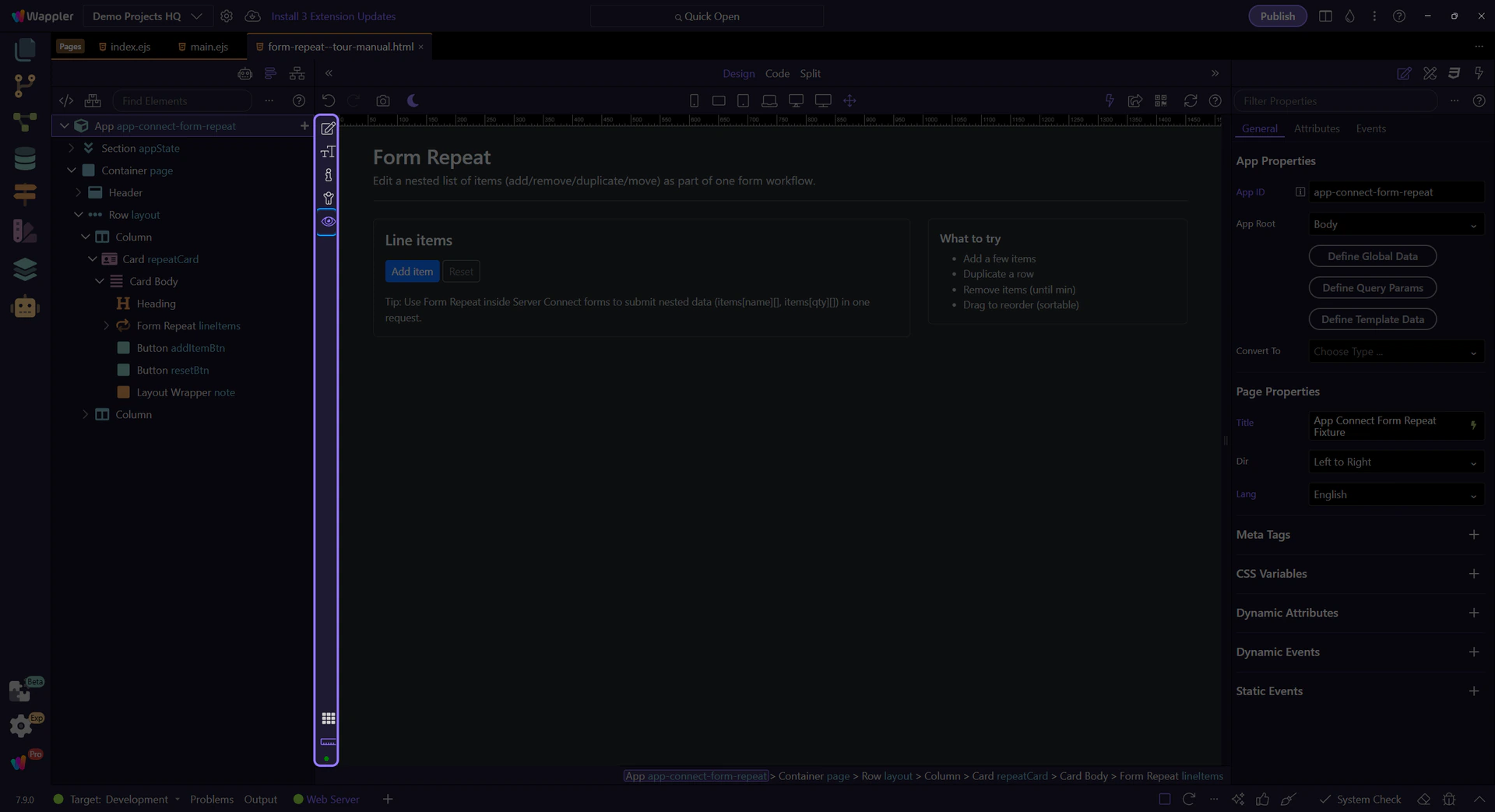1495x812 pixels.
Task: Open the Attributes properties tab
Action: tap(1316, 128)
